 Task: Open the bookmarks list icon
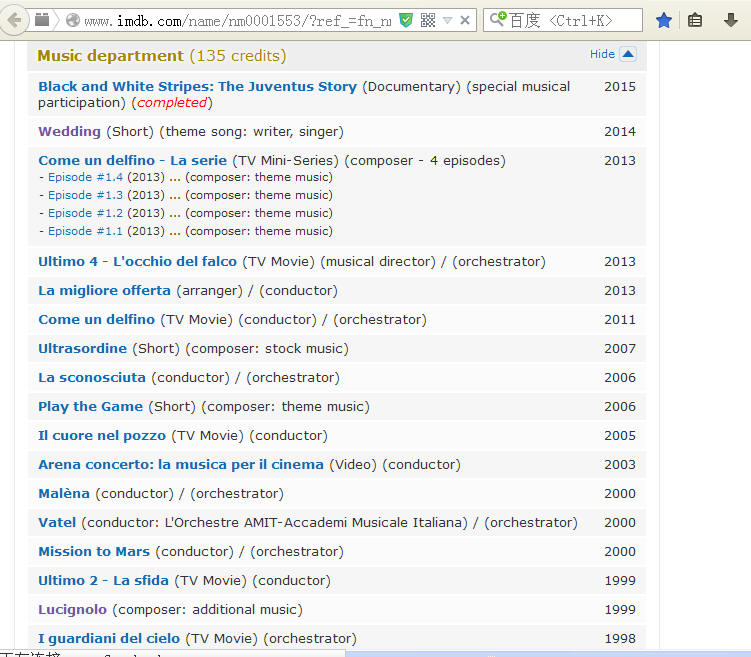point(694,20)
